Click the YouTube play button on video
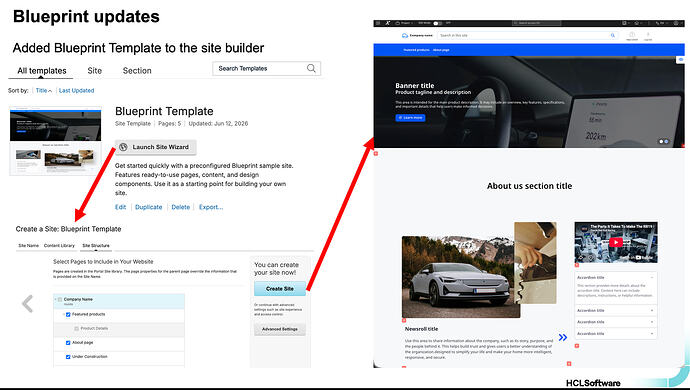This screenshot has height=390, width=690. click(616, 242)
